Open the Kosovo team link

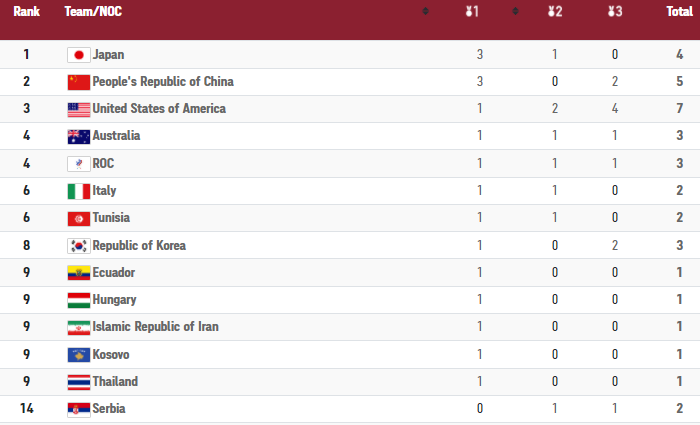pos(111,354)
